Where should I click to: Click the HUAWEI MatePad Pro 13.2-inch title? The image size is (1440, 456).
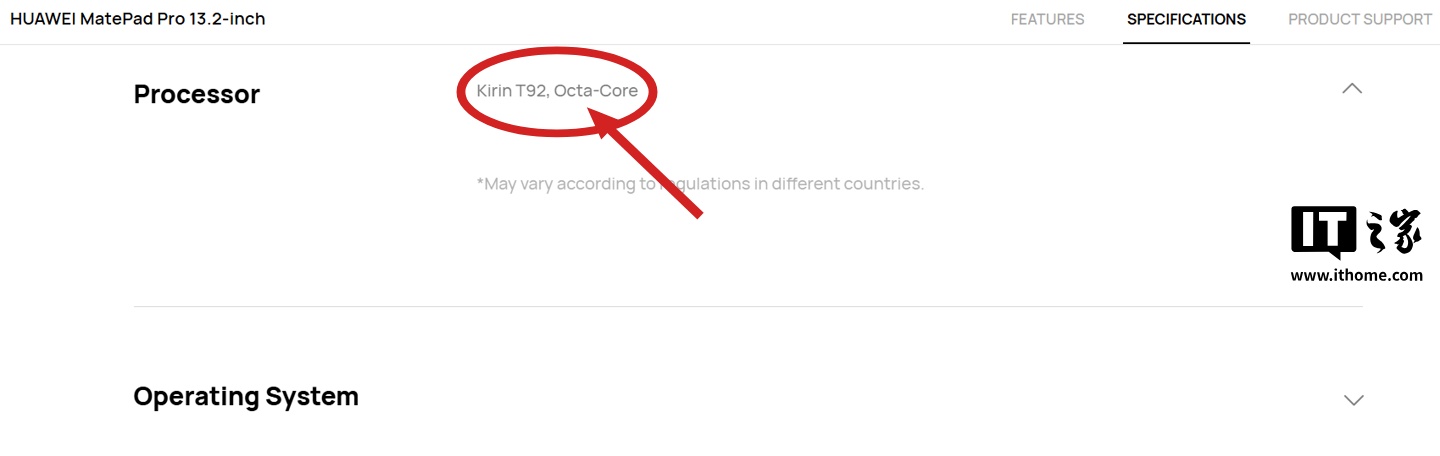[x=138, y=19]
